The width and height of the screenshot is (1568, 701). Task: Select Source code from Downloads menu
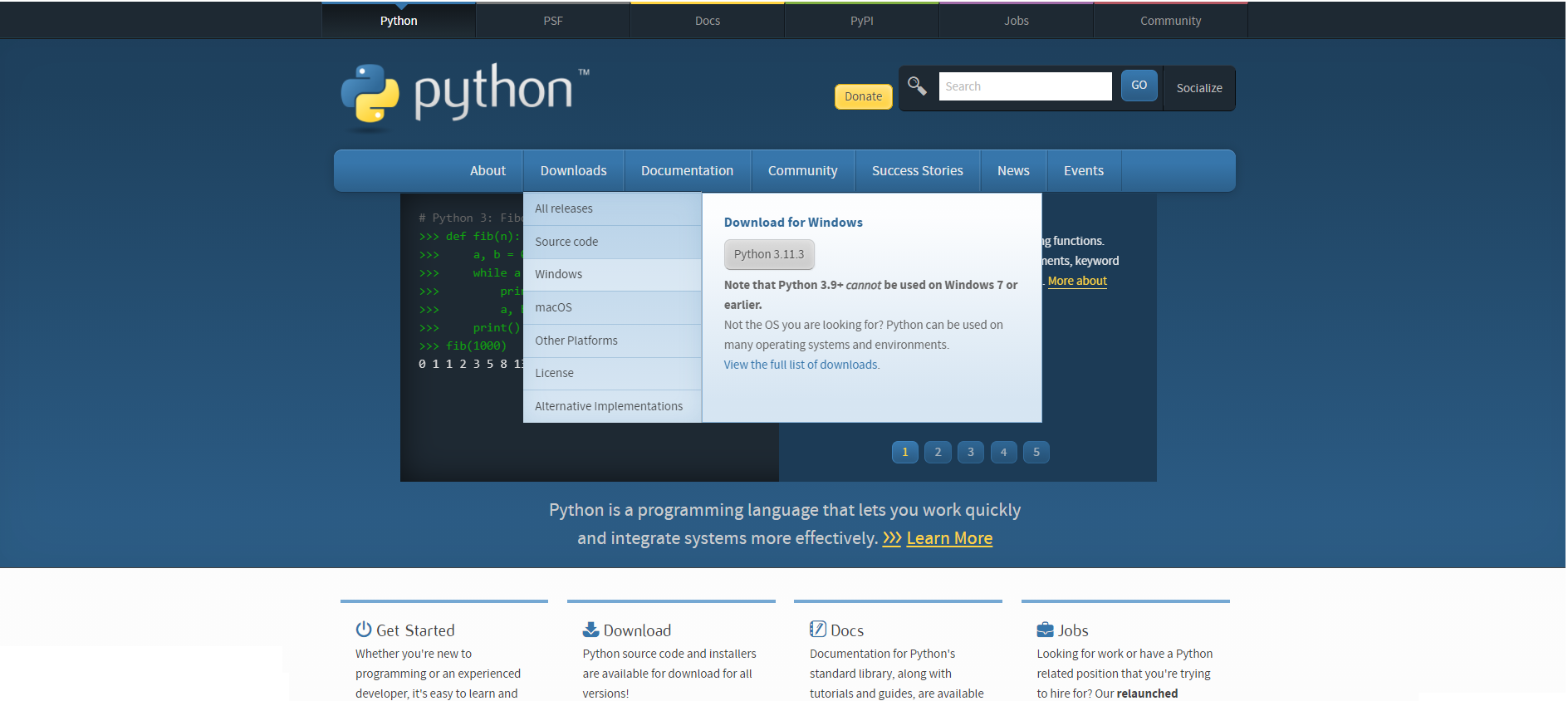[x=612, y=242]
